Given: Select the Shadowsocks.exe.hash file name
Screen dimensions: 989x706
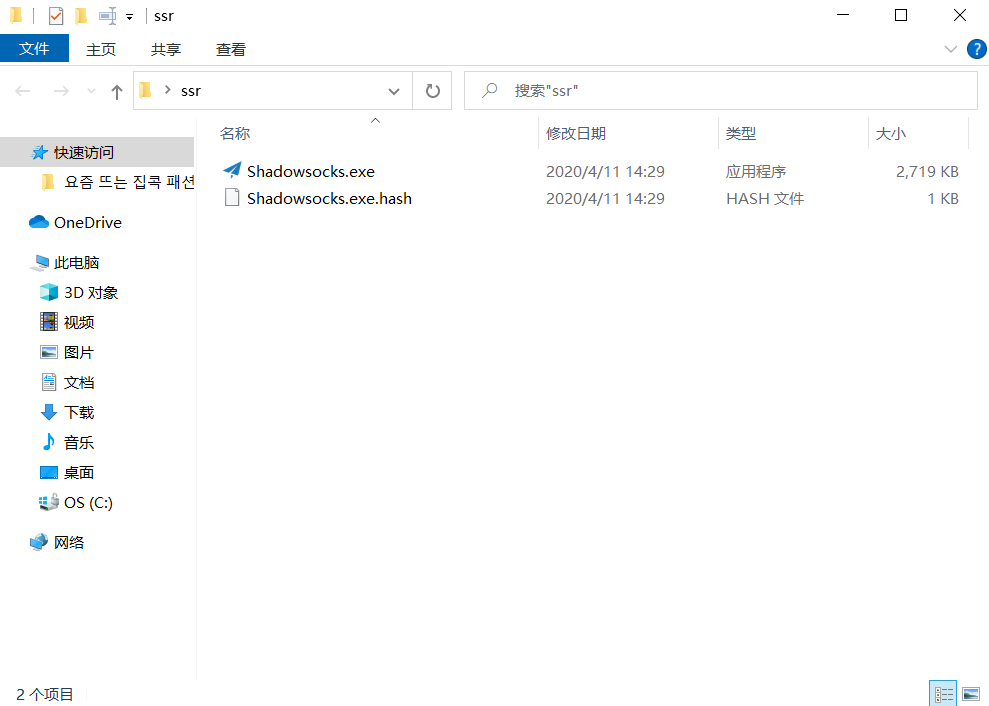Looking at the screenshot, I should click(x=329, y=199).
